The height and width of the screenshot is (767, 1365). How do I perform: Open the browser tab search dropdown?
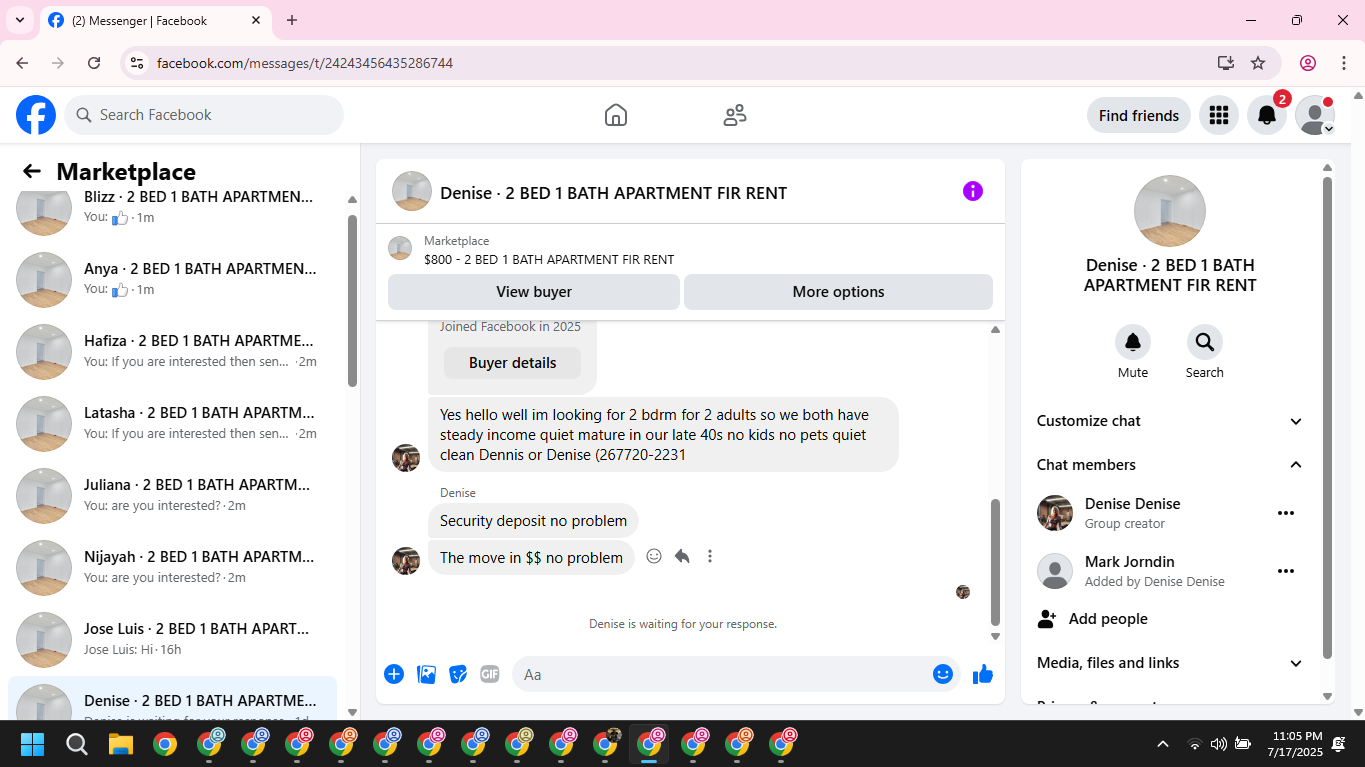tap(19, 20)
